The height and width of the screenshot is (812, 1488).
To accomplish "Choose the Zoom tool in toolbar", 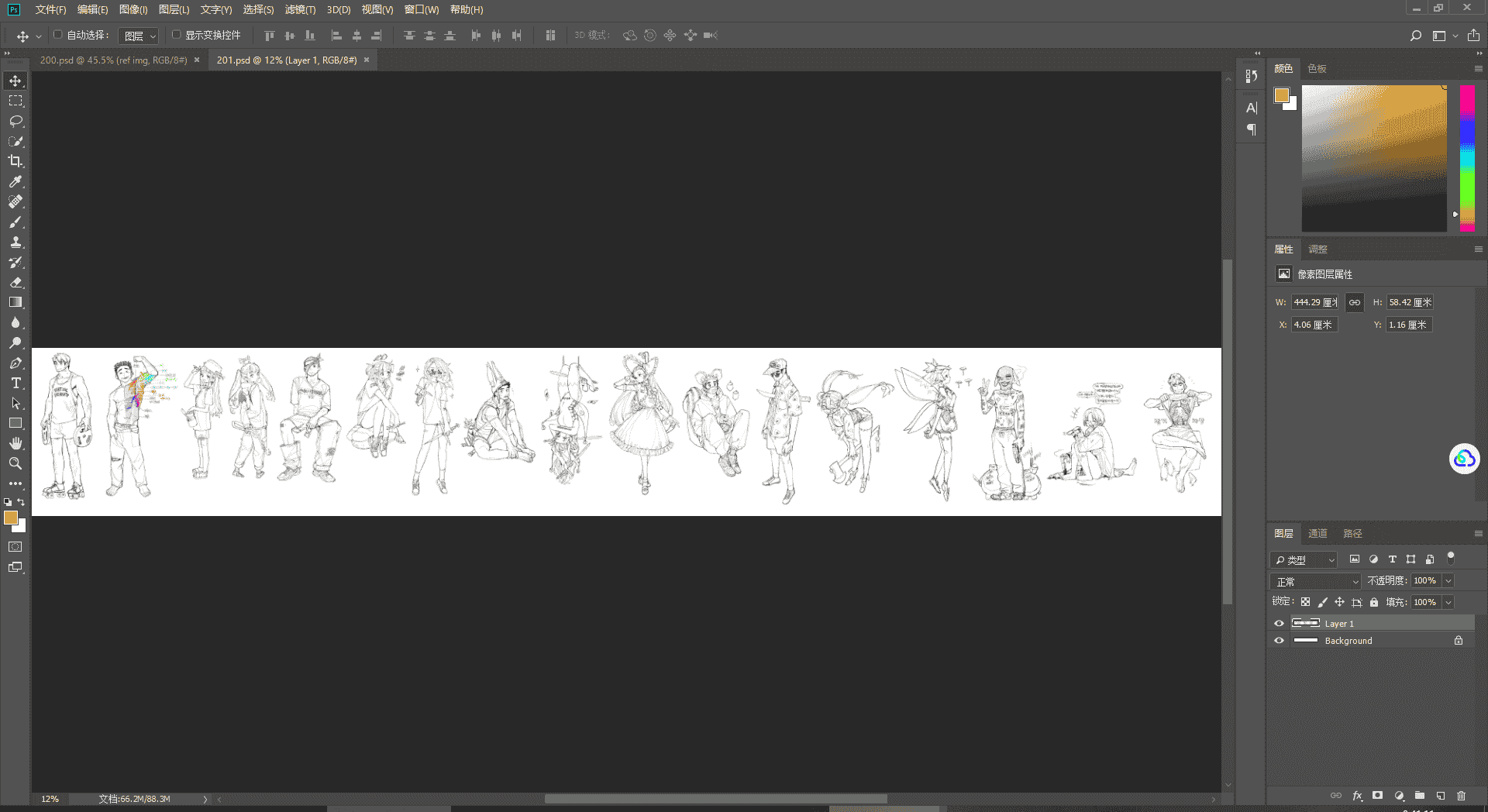I will tap(15, 463).
